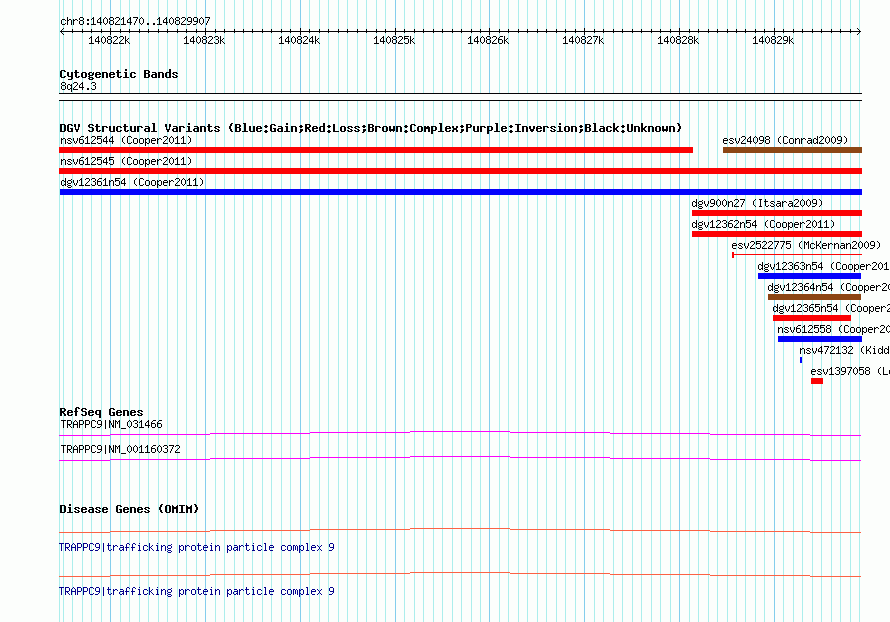Click the blue dgv12363n54 gain bar
890x622 pixels.
[x=809, y=276]
